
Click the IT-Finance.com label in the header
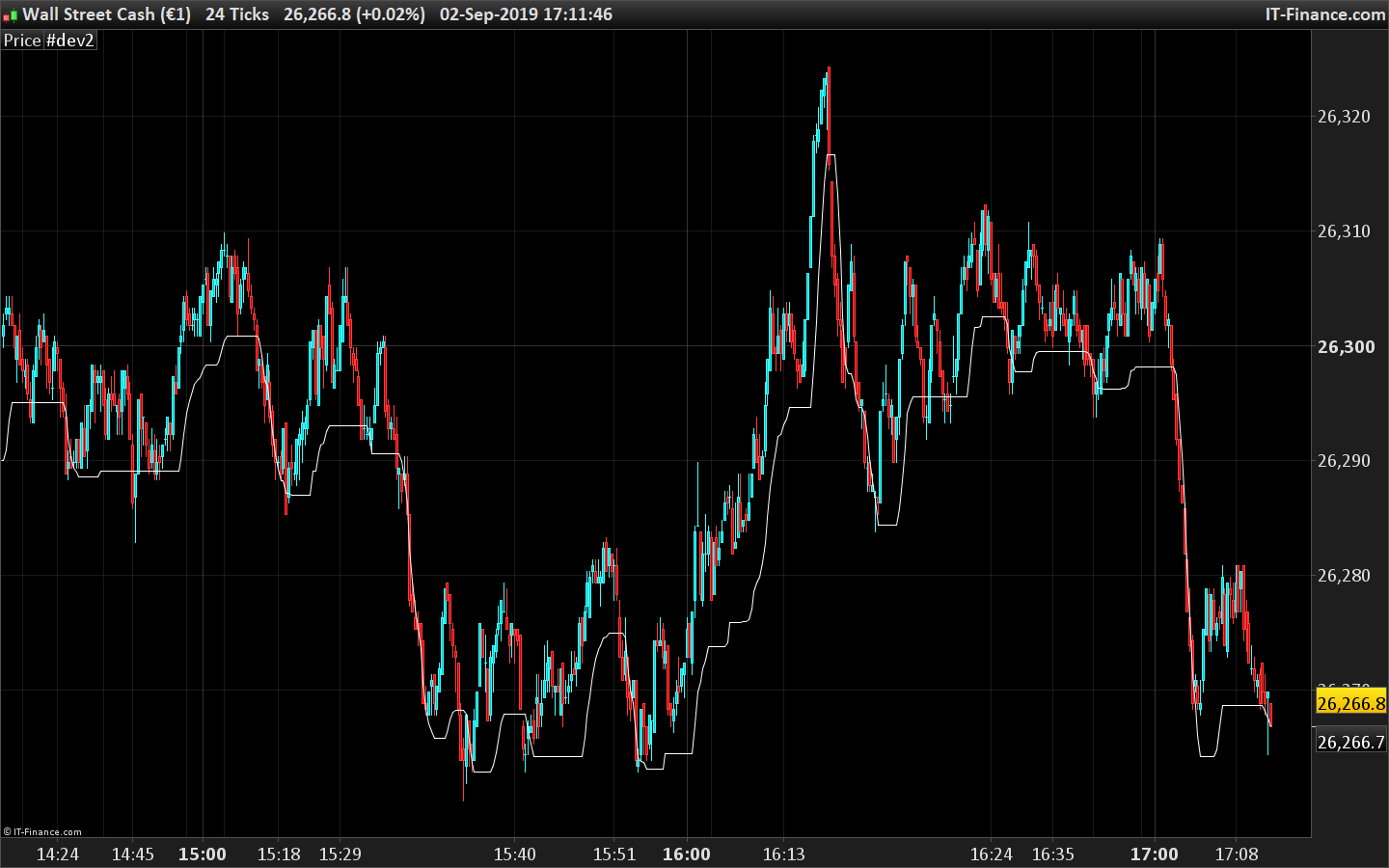point(1325,14)
